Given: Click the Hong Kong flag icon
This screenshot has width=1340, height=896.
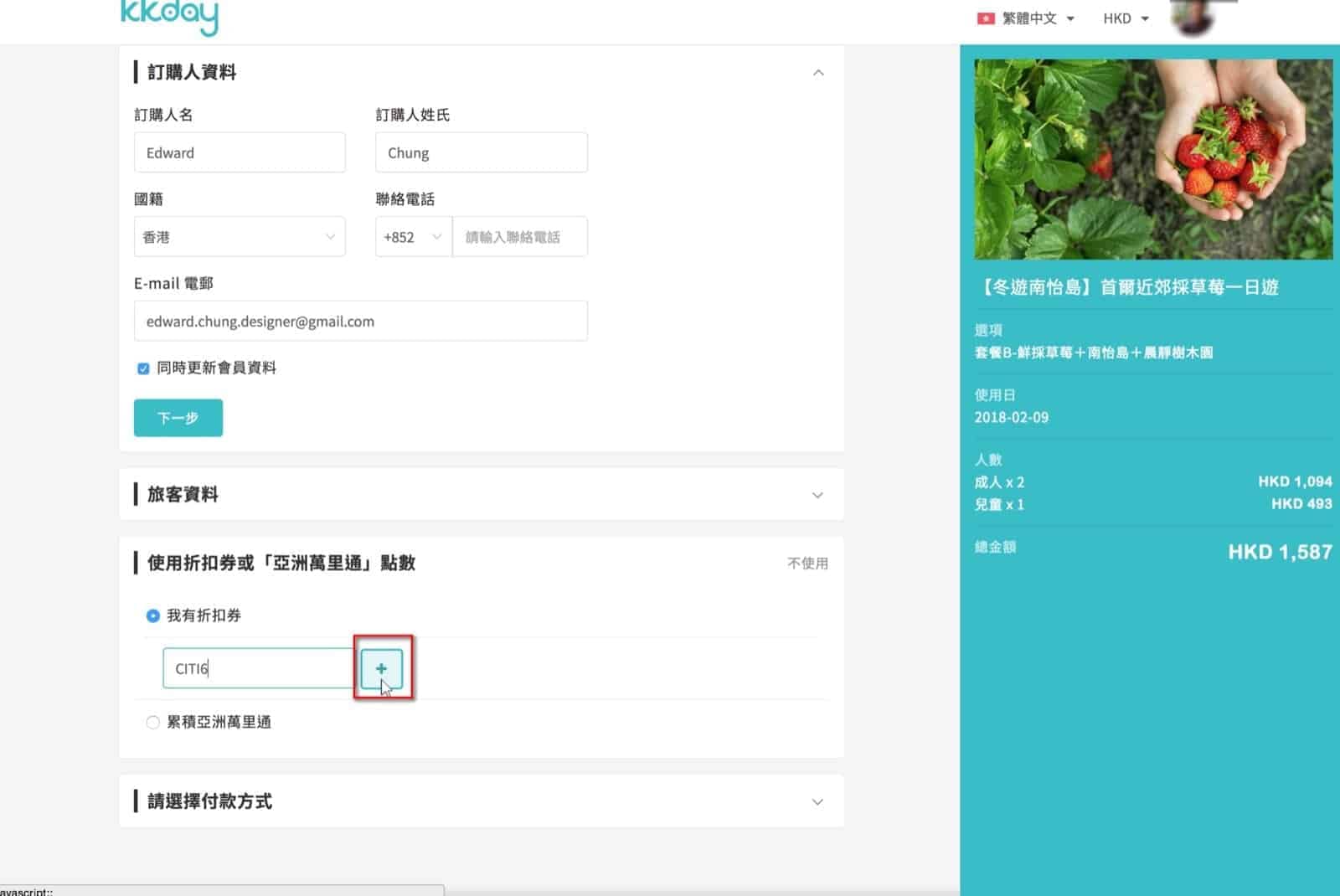Looking at the screenshot, I should coord(985,18).
